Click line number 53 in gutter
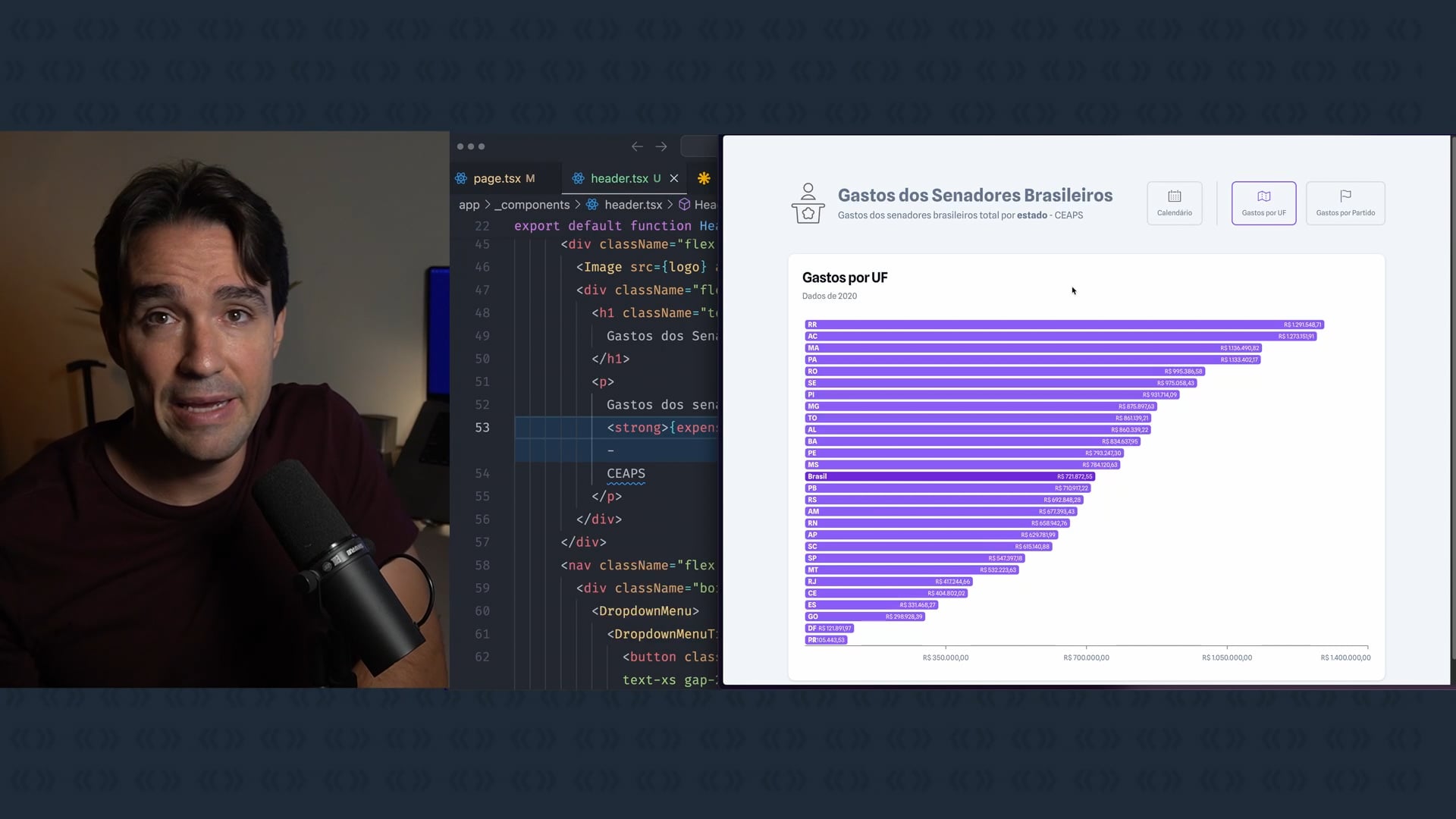The width and height of the screenshot is (1456, 819). [482, 428]
